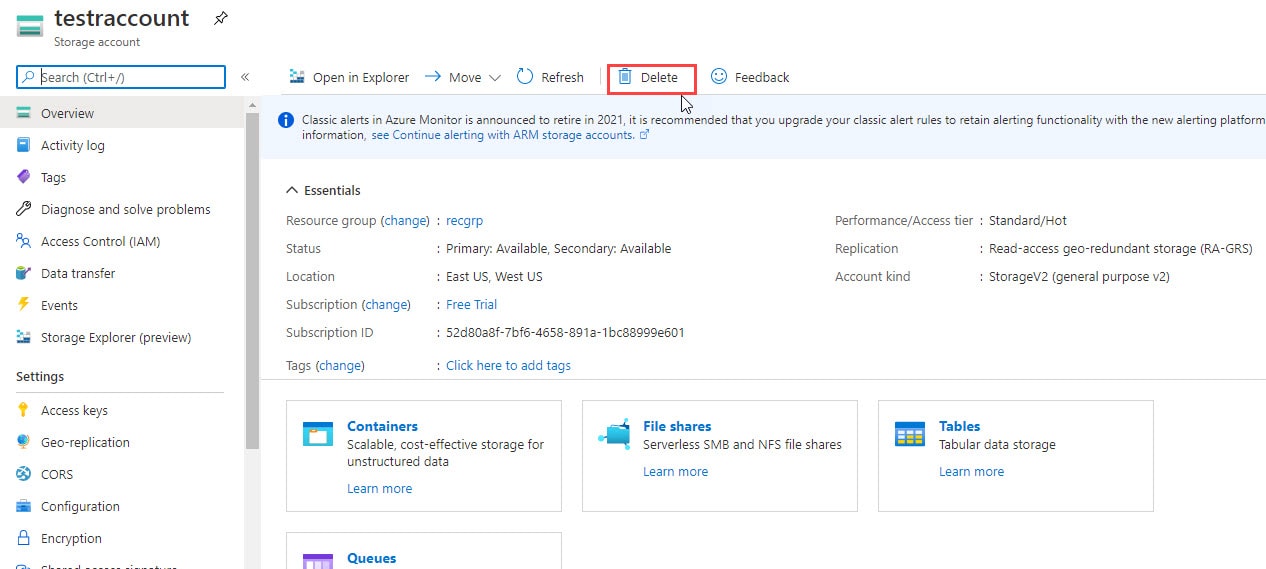
Task: Open the Containers tile title
Action: coord(382,426)
